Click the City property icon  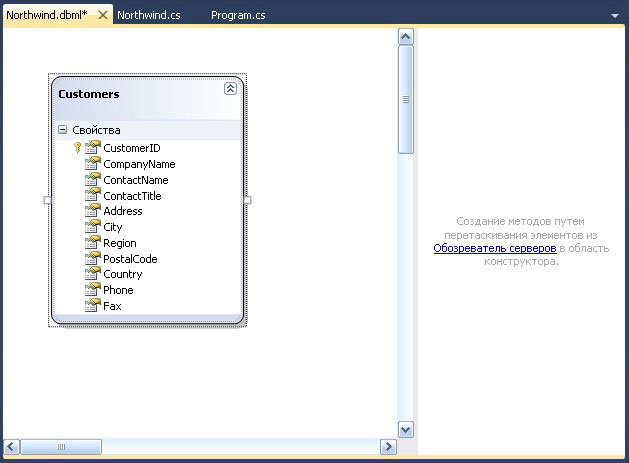tap(93, 226)
